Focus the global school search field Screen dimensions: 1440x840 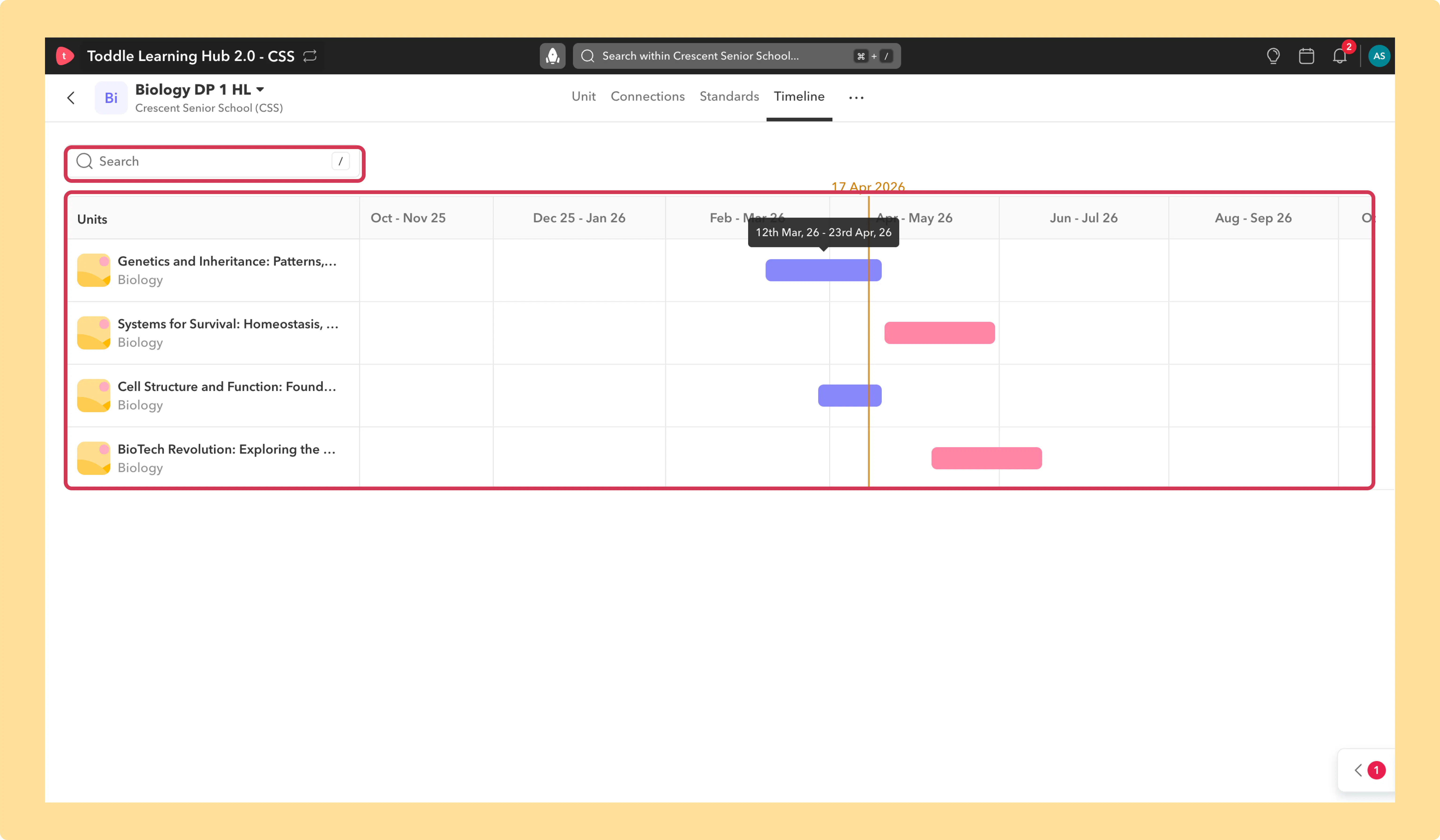[737, 56]
